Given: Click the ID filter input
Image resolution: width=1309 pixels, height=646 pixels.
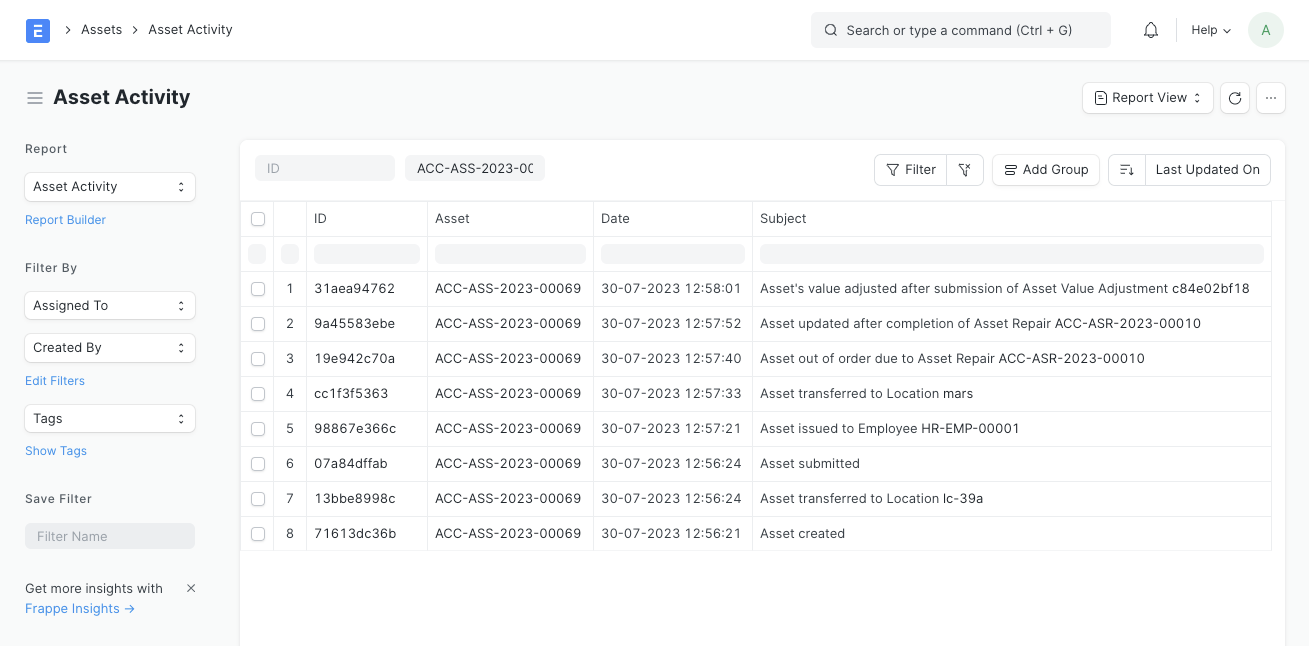Looking at the screenshot, I should tap(325, 169).
